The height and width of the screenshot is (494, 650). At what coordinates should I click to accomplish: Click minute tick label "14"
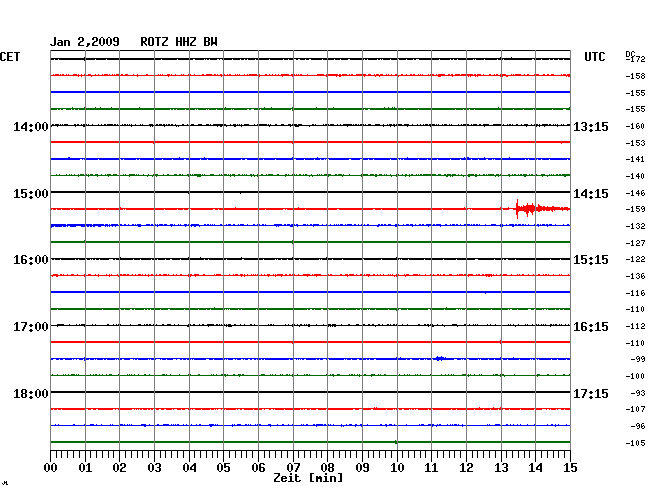coord(535,468)
